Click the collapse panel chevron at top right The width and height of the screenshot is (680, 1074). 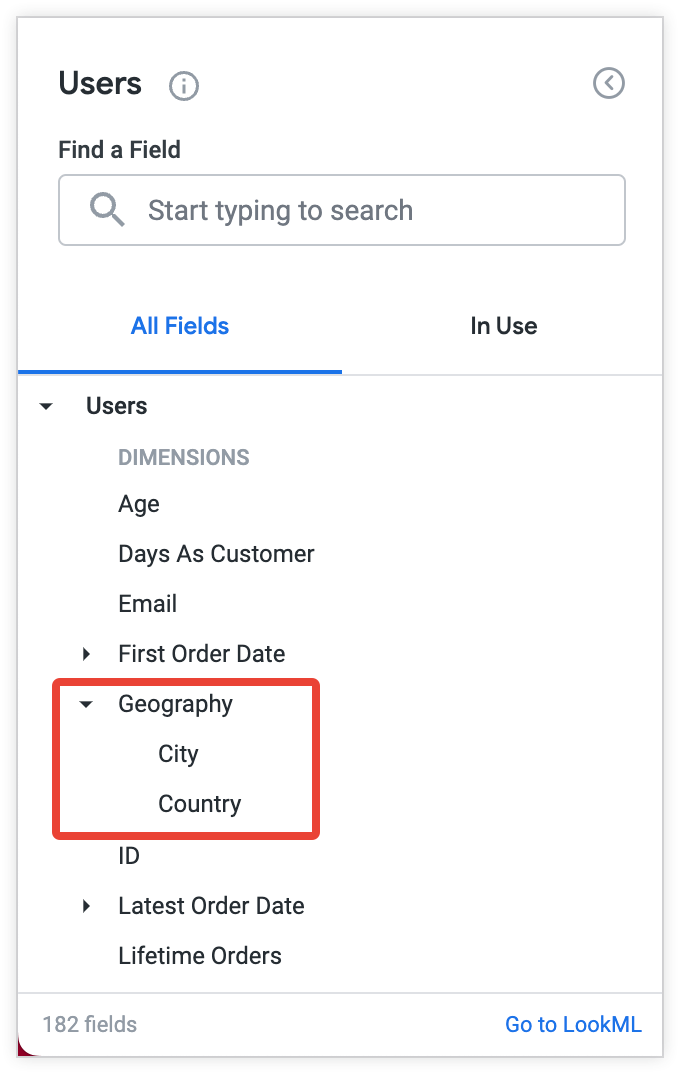[x=609, y=84]
